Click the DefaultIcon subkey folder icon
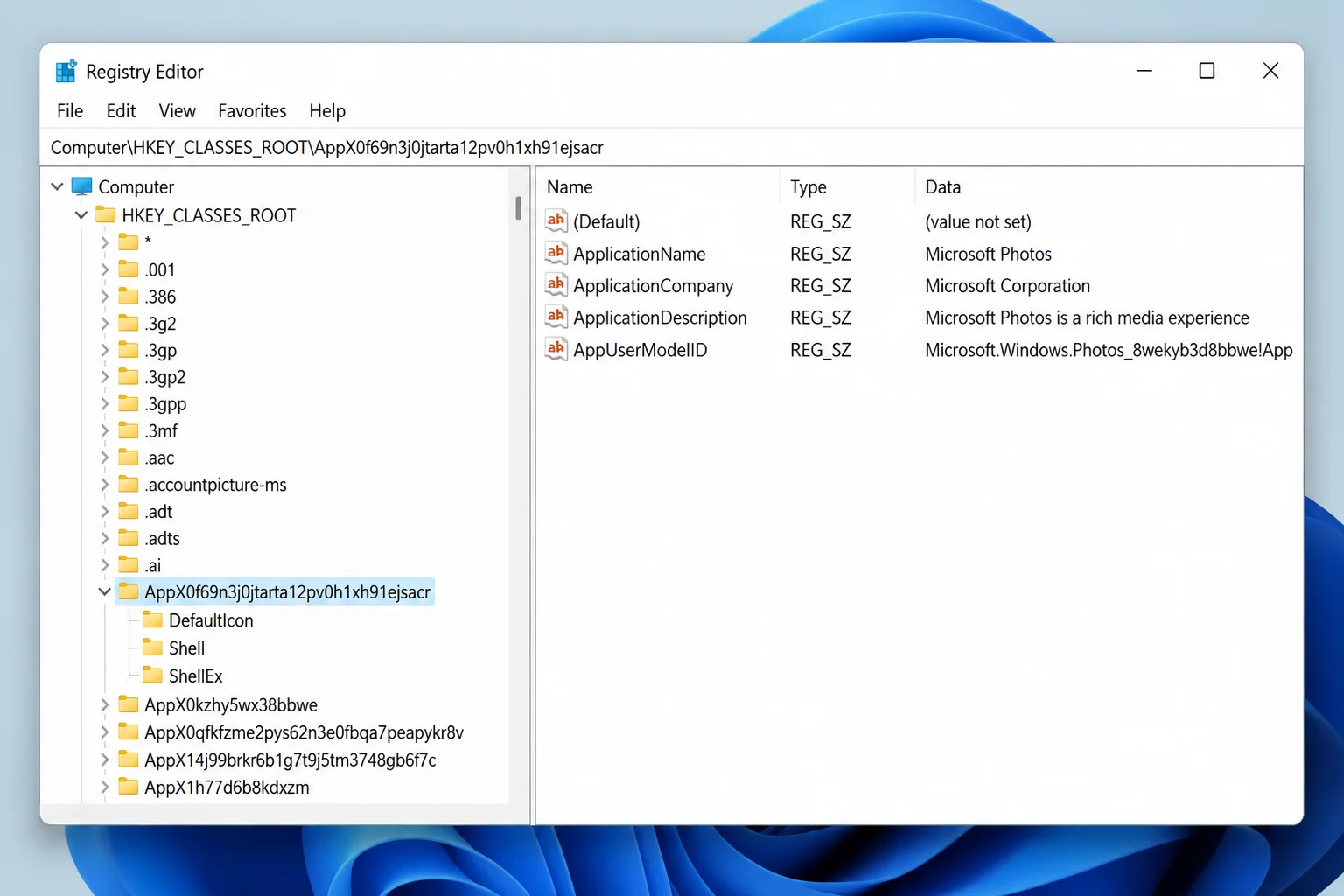 [x=153, y=619]
